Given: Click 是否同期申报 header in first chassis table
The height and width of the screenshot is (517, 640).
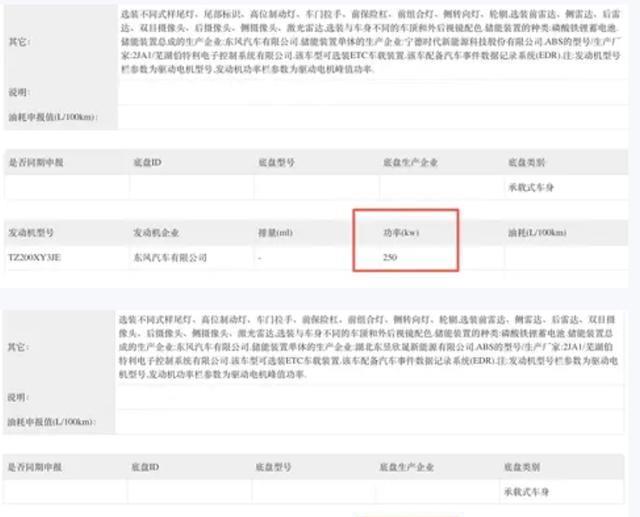Looking at the screenshot, I should (x=35, y=161).
